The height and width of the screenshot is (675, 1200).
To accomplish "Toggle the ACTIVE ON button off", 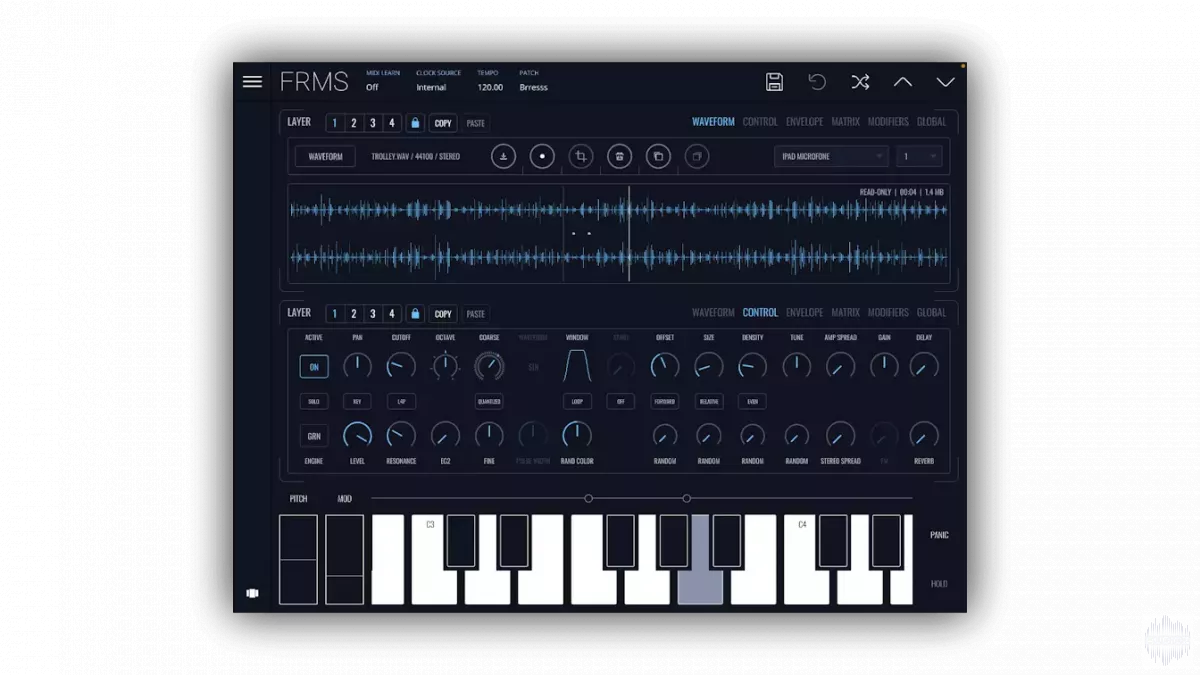I will point(313,367).
